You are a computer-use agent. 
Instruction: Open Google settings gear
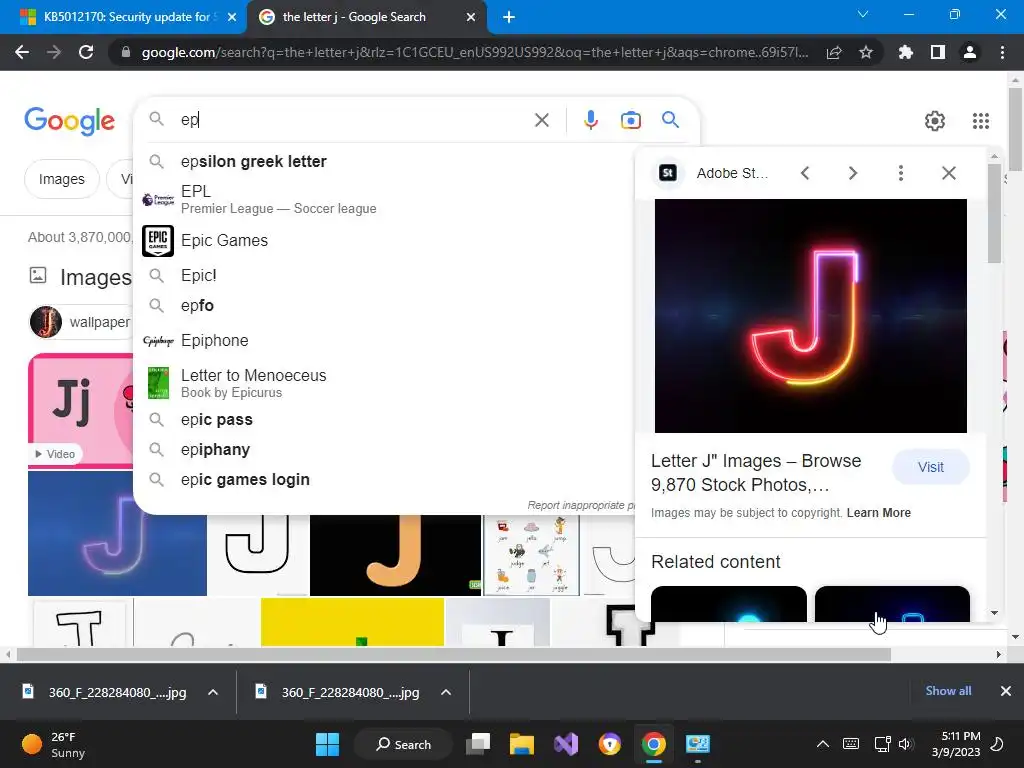[x=935, y=121]
